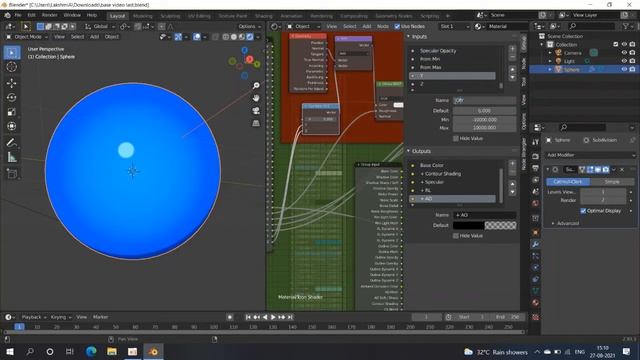Open the Modifier properties wrench tab

pos(535,244)
